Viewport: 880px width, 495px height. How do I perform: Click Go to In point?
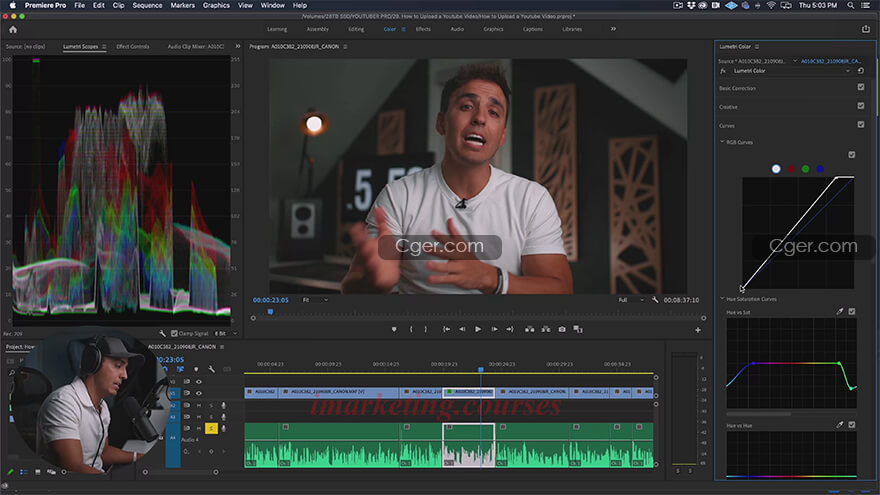[x=446, y=329]
